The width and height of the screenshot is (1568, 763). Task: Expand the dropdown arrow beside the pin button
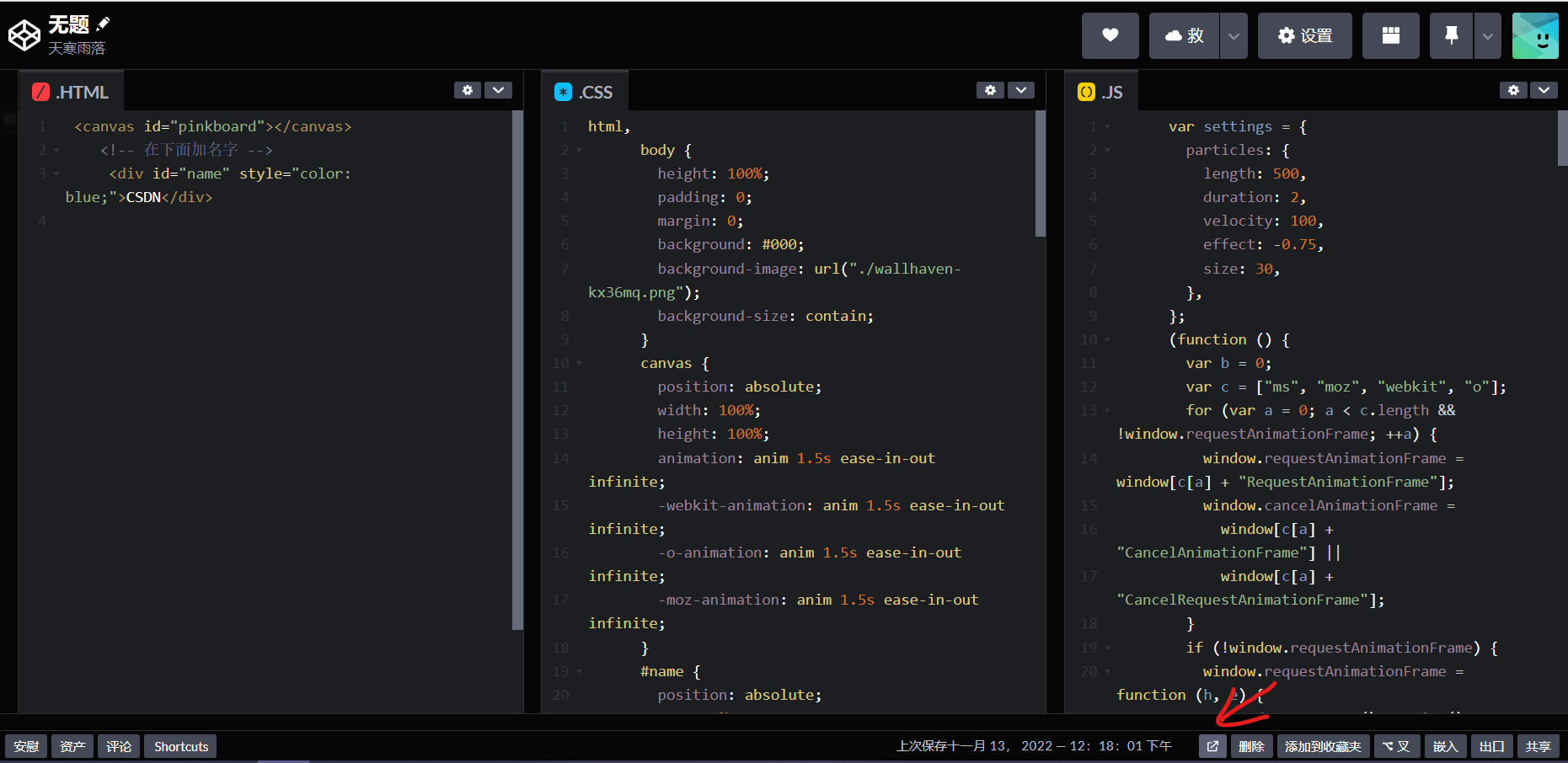[x=1488, y=36]
